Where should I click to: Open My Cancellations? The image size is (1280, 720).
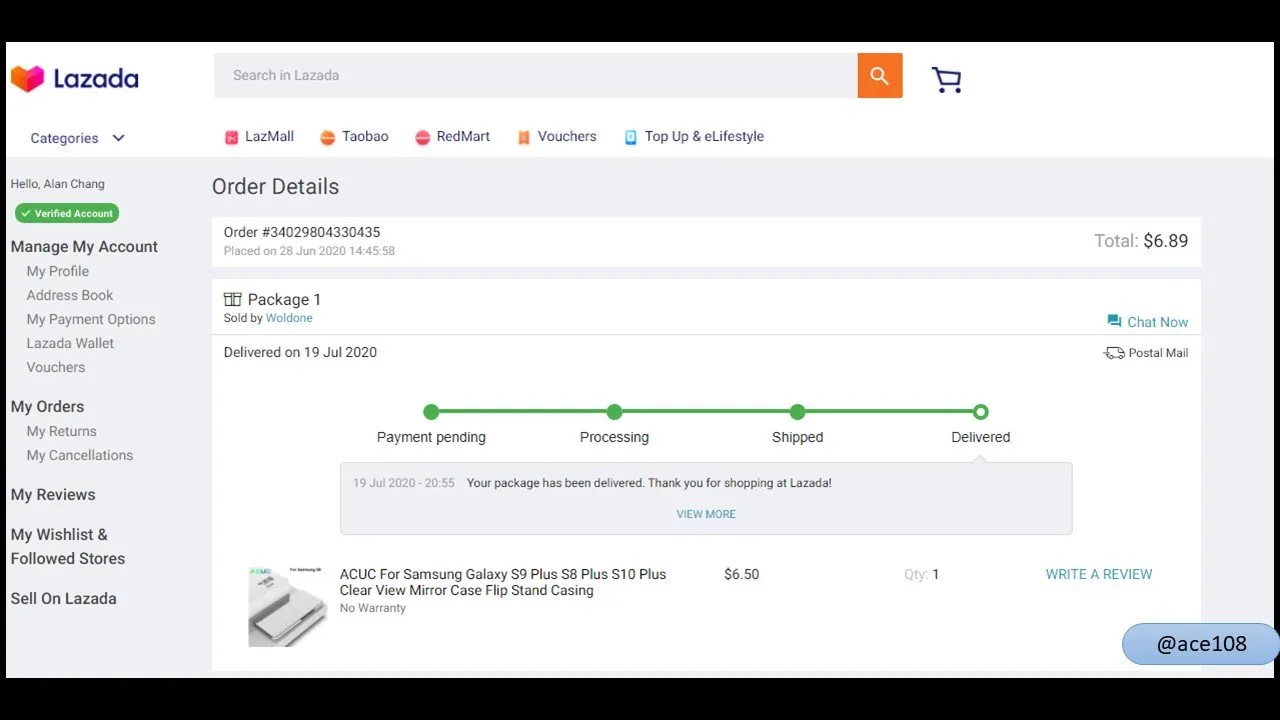[80, 455]
